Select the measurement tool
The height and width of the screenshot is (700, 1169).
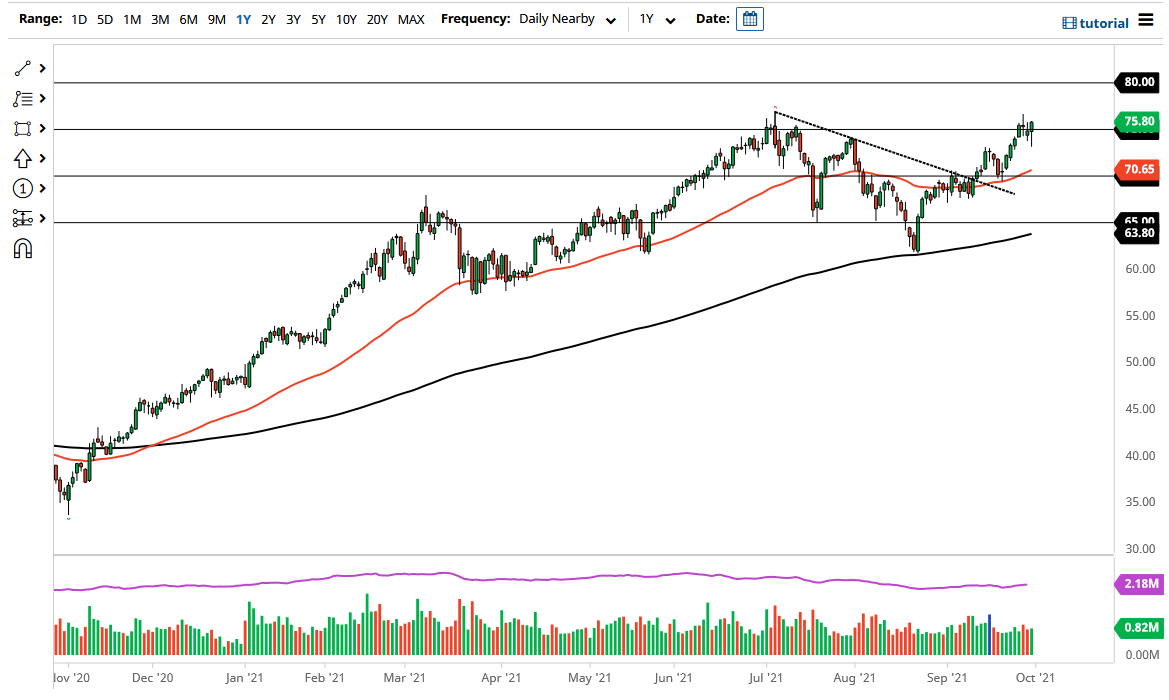point(22,218)
